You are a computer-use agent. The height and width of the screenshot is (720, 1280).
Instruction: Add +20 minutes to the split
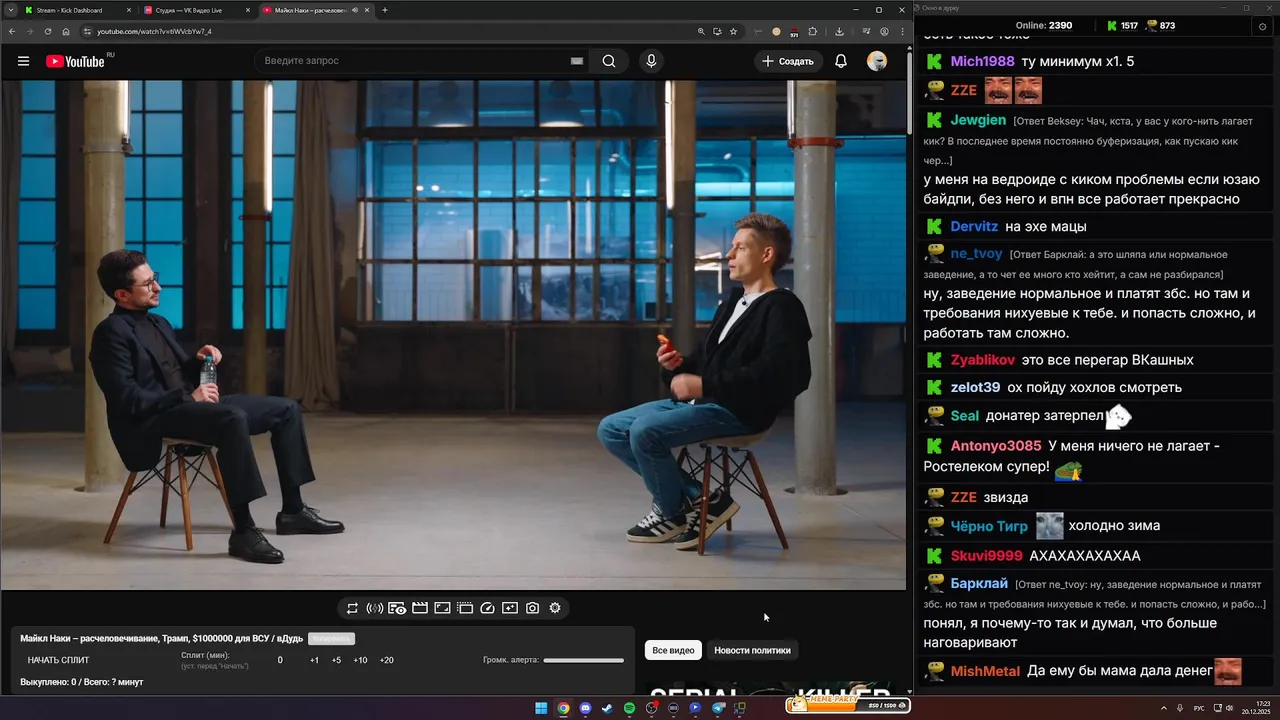[387, 660]
